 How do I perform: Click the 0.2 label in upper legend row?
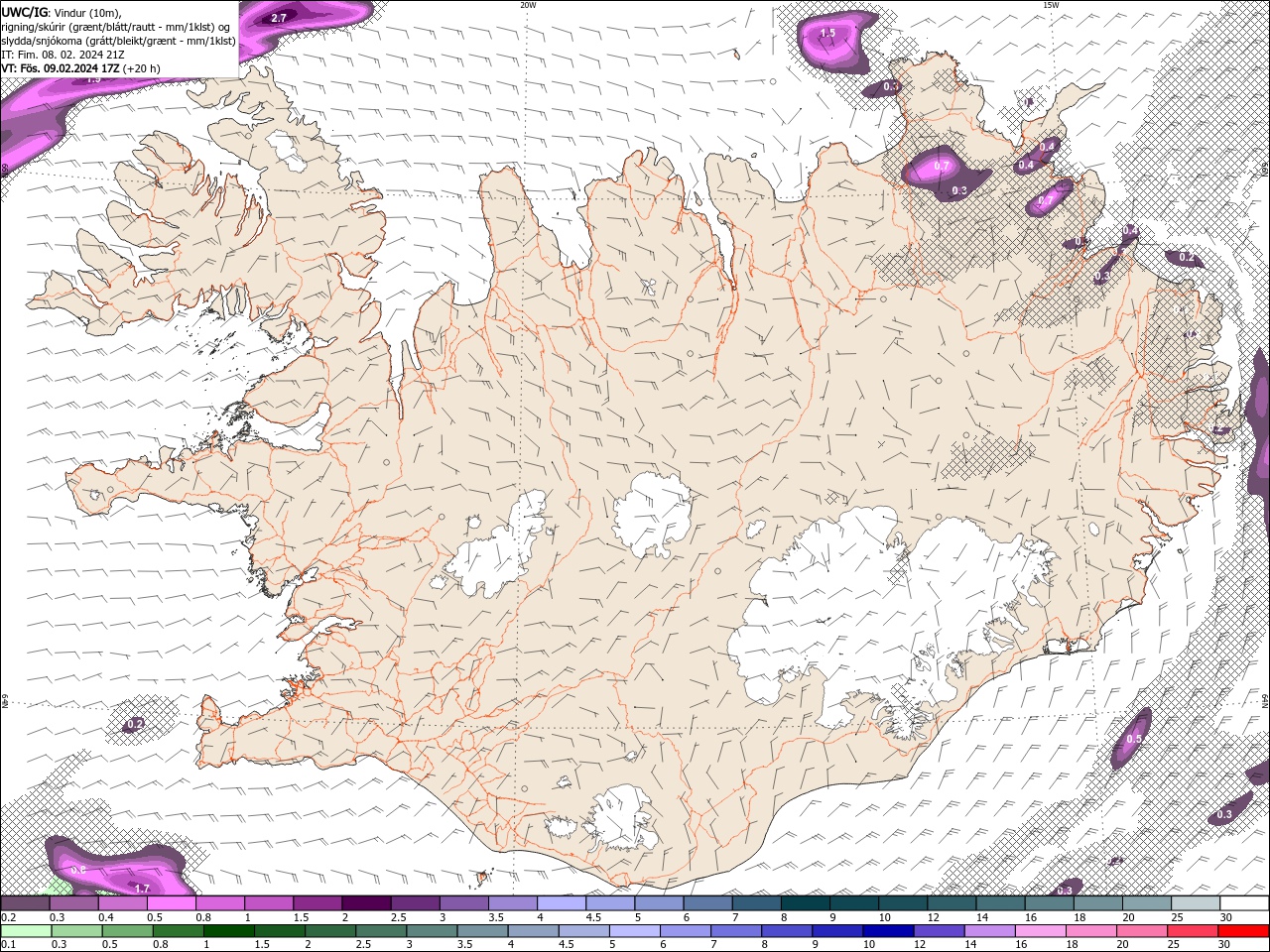[x=7, y=917]
